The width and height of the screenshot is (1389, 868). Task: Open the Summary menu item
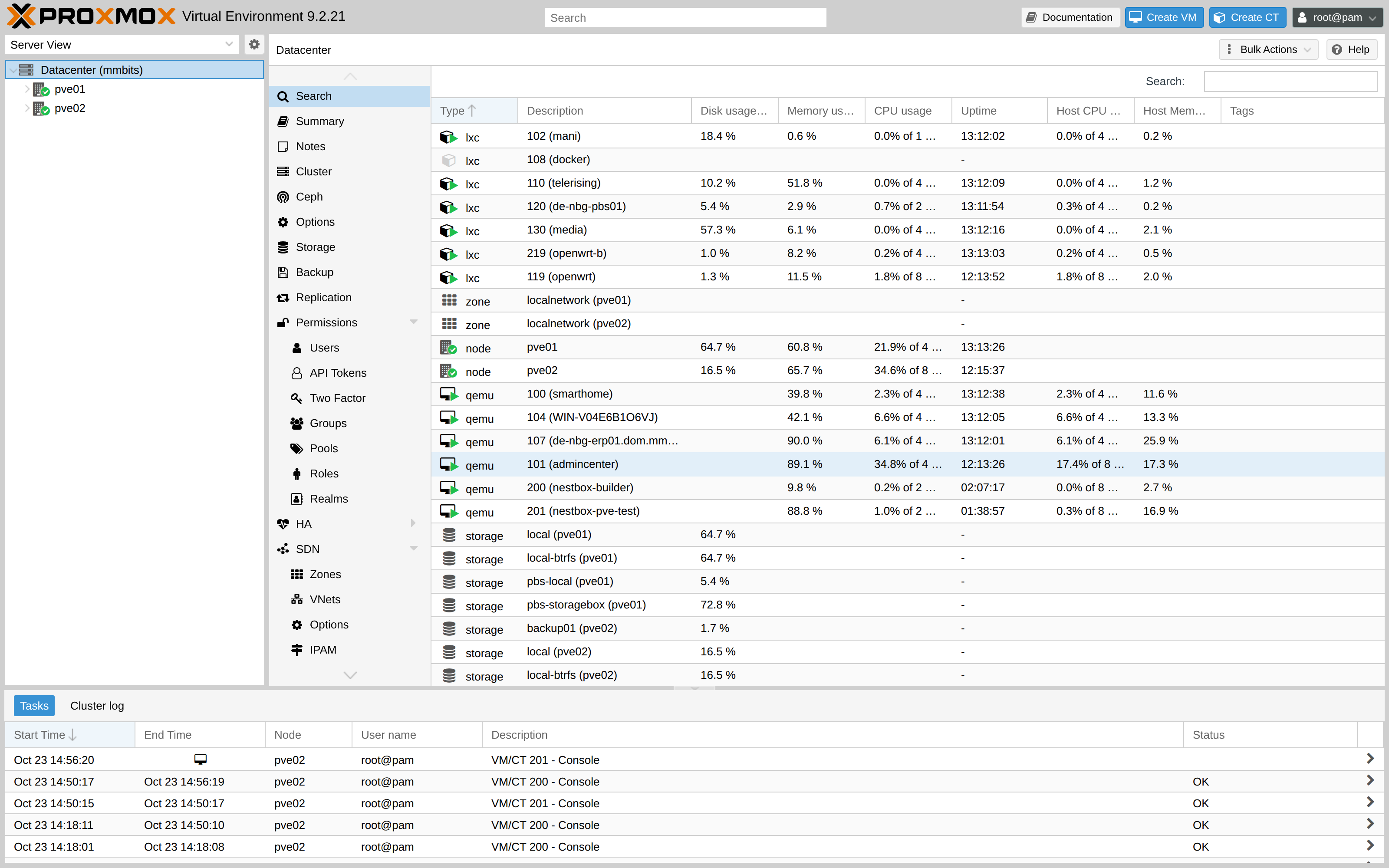(349, 121)
